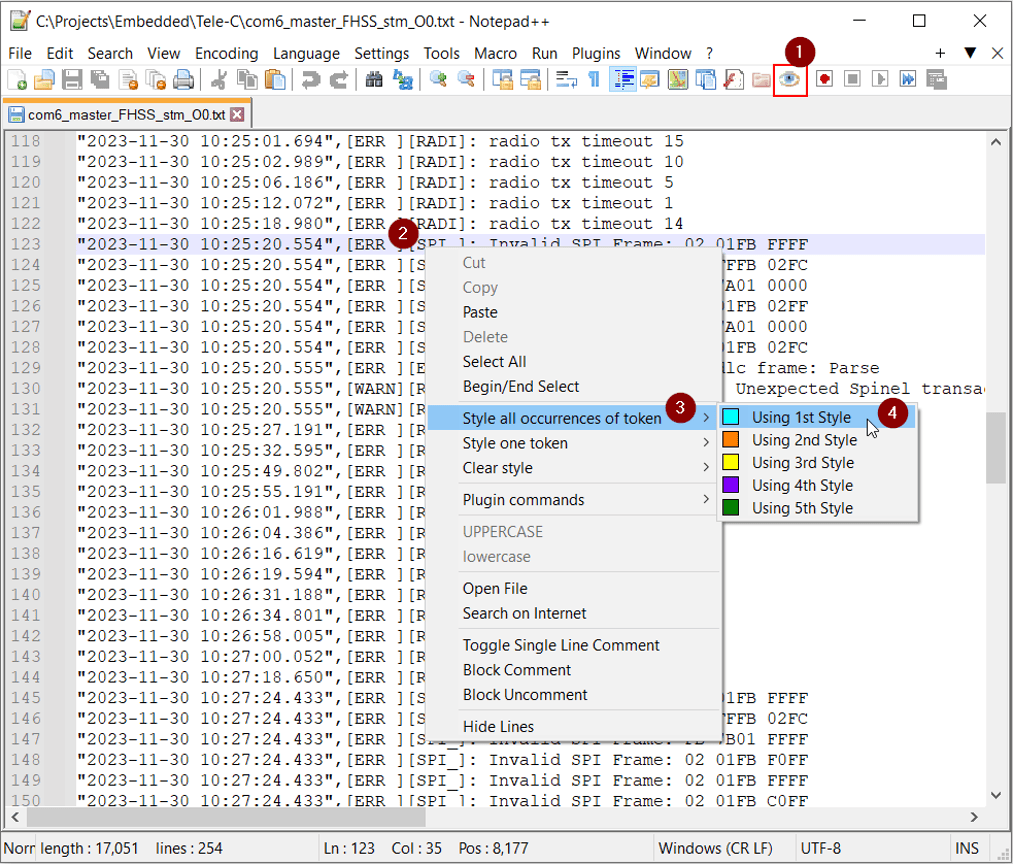The image size is (1015, 865).
Task: Click the Synchronize horizontal scrolling icon
Action: pyautogui.click(x=530, y=80)
